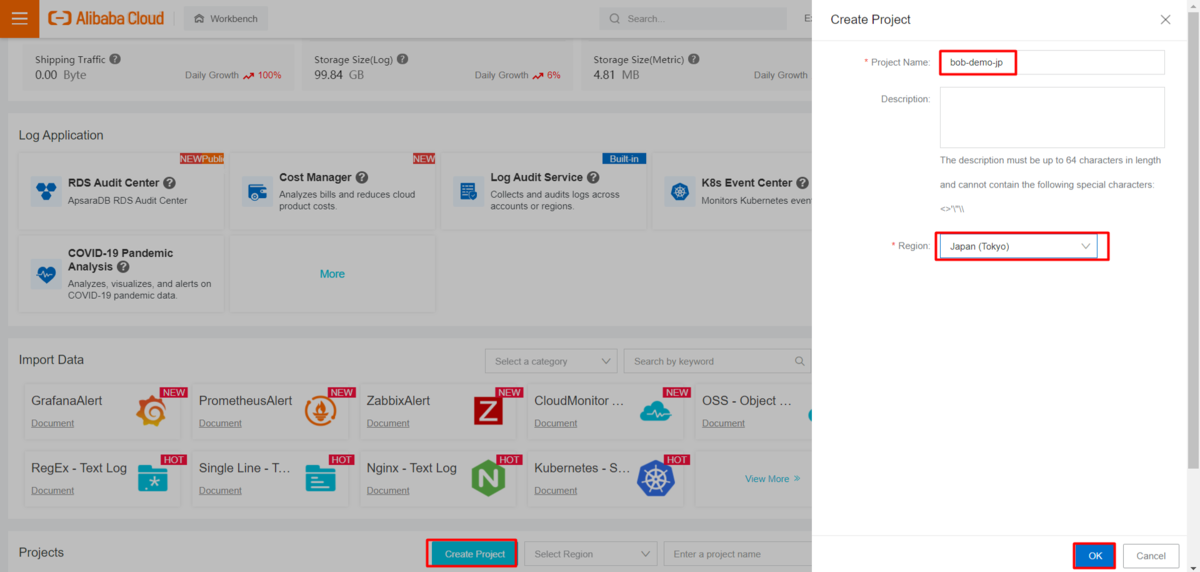The width and height of the screenshot is (1200, 572).
Task: Click help icon next to Shipping Traffic
Action: click(x=115, y=59)
